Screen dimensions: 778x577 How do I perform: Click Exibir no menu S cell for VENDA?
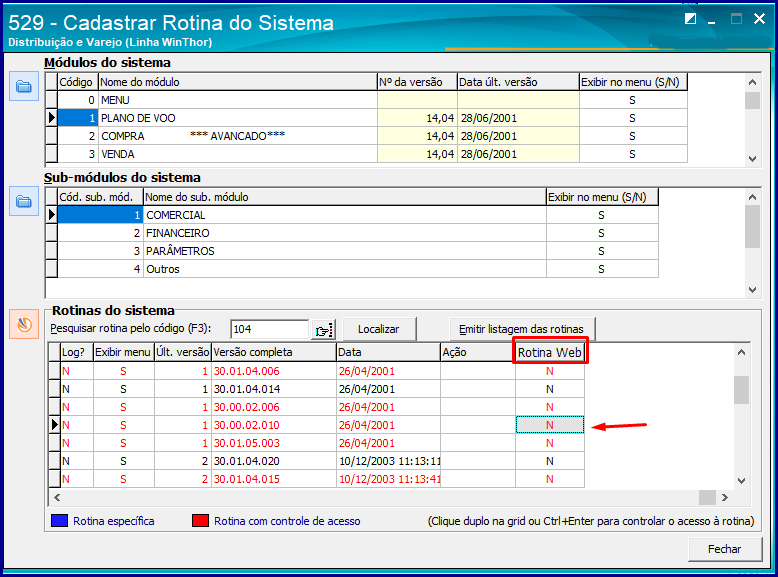pyautogui.click(x=633, y=154)
